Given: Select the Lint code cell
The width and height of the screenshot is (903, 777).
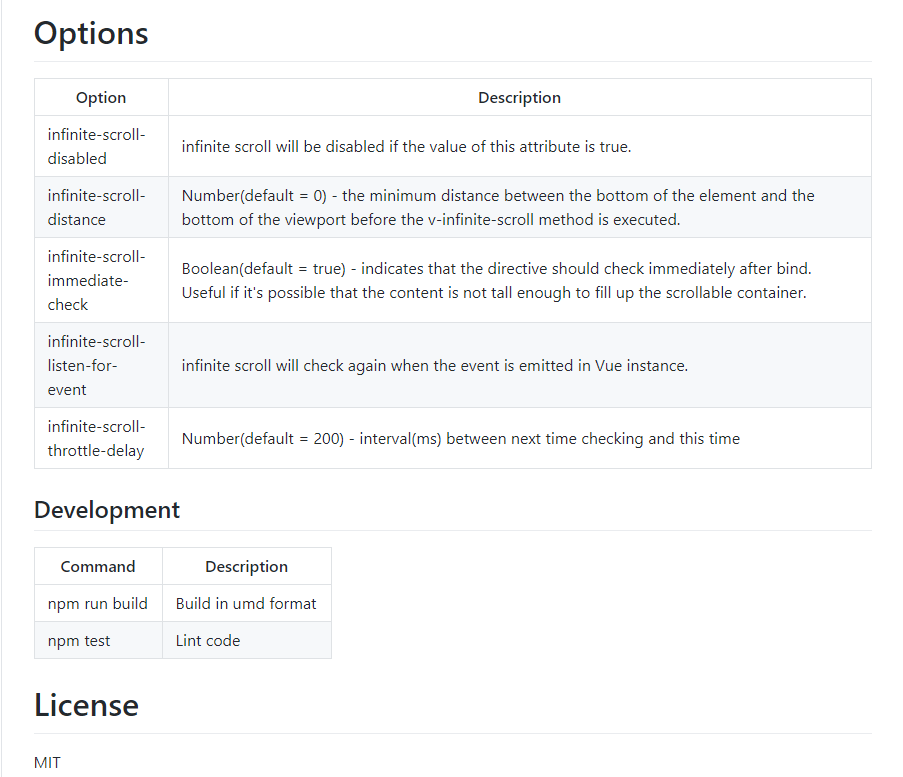Looking at the screenshot, I should click(246, 640).
